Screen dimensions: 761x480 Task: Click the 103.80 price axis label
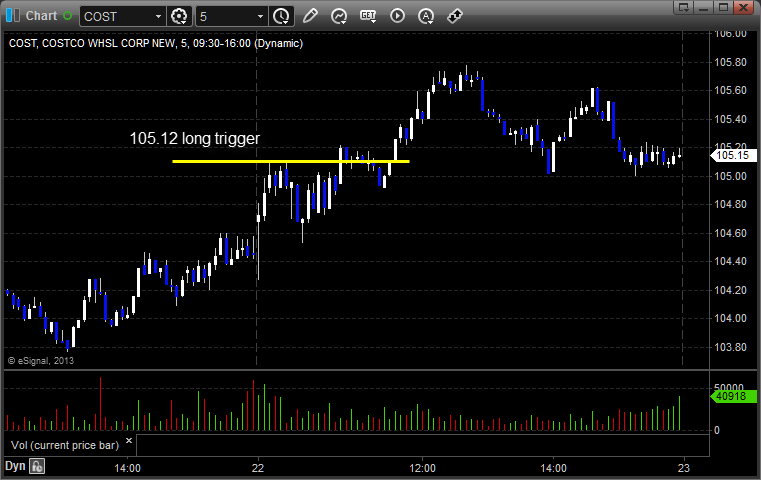coord(730,347)
